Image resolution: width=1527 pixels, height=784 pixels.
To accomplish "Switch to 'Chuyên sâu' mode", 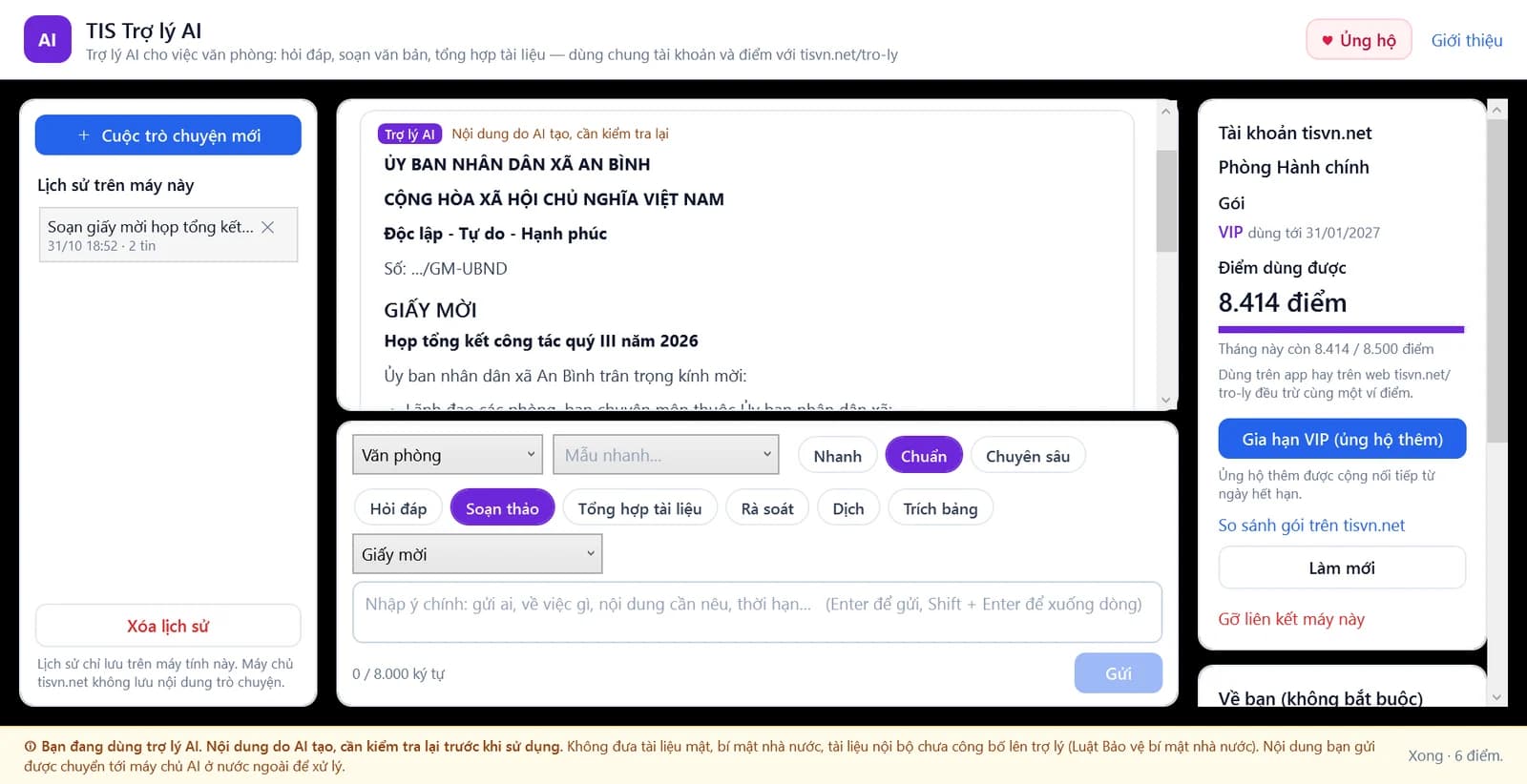I will 1028,456.
